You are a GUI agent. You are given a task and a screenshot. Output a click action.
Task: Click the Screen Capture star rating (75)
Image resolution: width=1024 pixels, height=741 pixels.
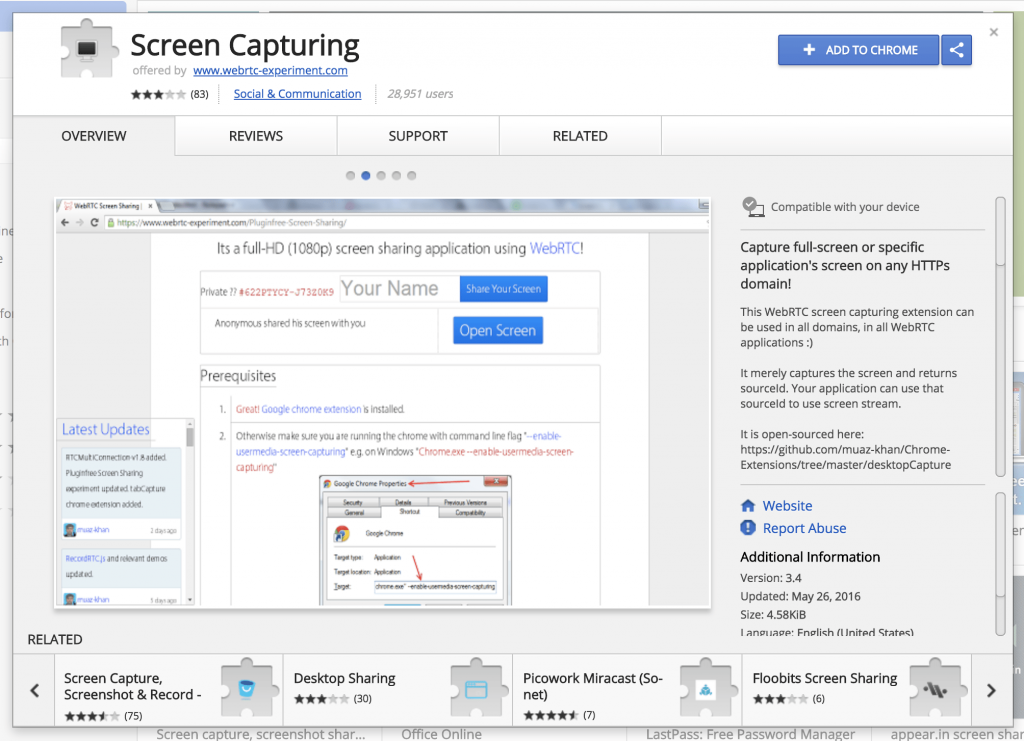[x=103, y=716]
